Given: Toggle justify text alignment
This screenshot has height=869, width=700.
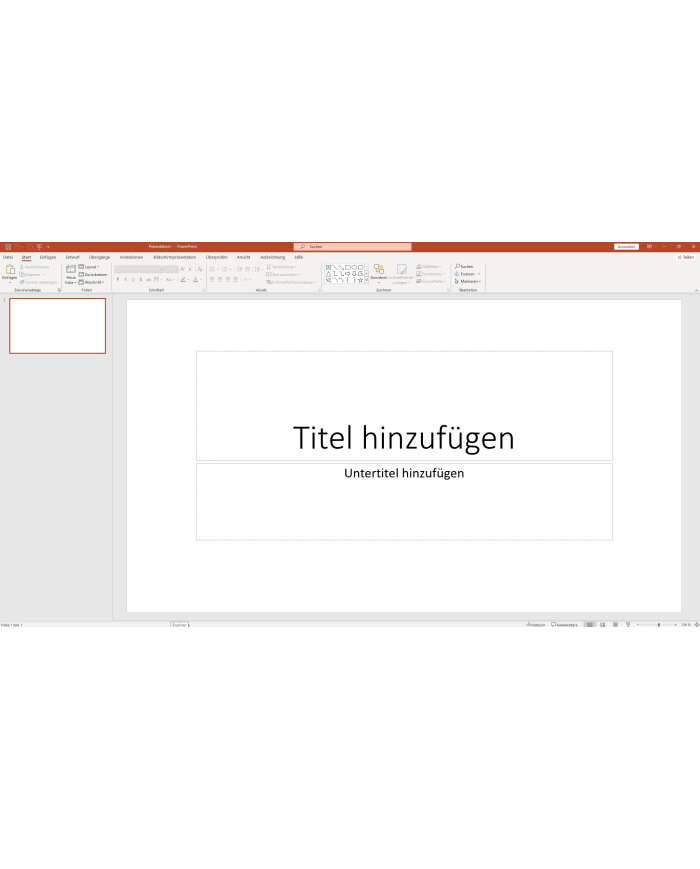Looking at the screenshot, I should click(236, 280).
